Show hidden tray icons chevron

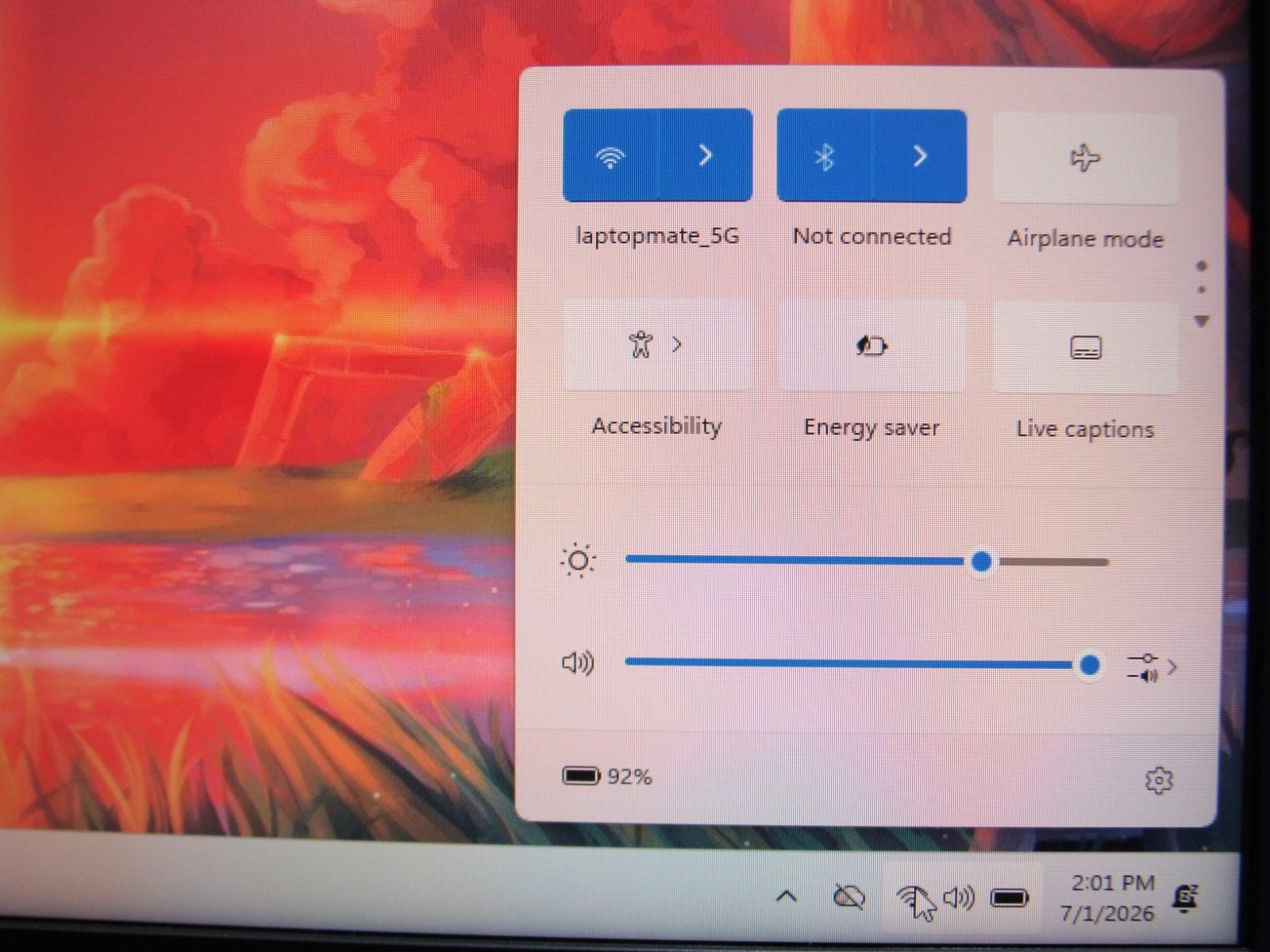tap(786, 897)
